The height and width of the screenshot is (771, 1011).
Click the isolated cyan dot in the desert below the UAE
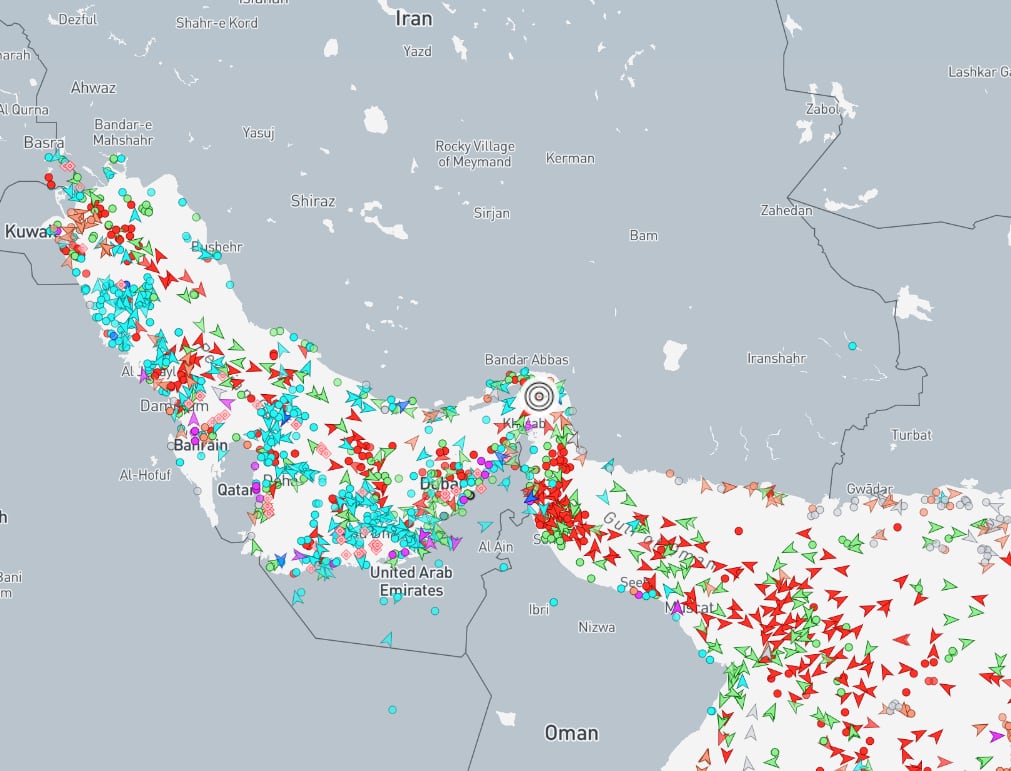click(393, 709)
